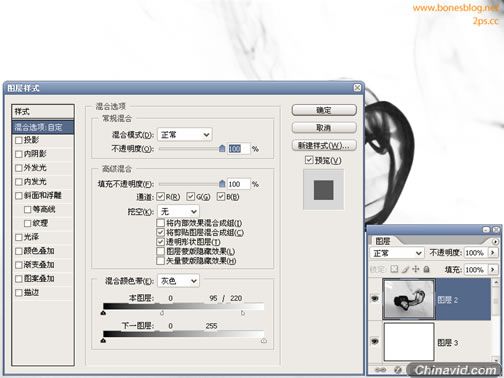The height and width of the screenshot is (378, 504).
Task: Click the 不透明度 slider handle
Action: click(x=222, y=148)
